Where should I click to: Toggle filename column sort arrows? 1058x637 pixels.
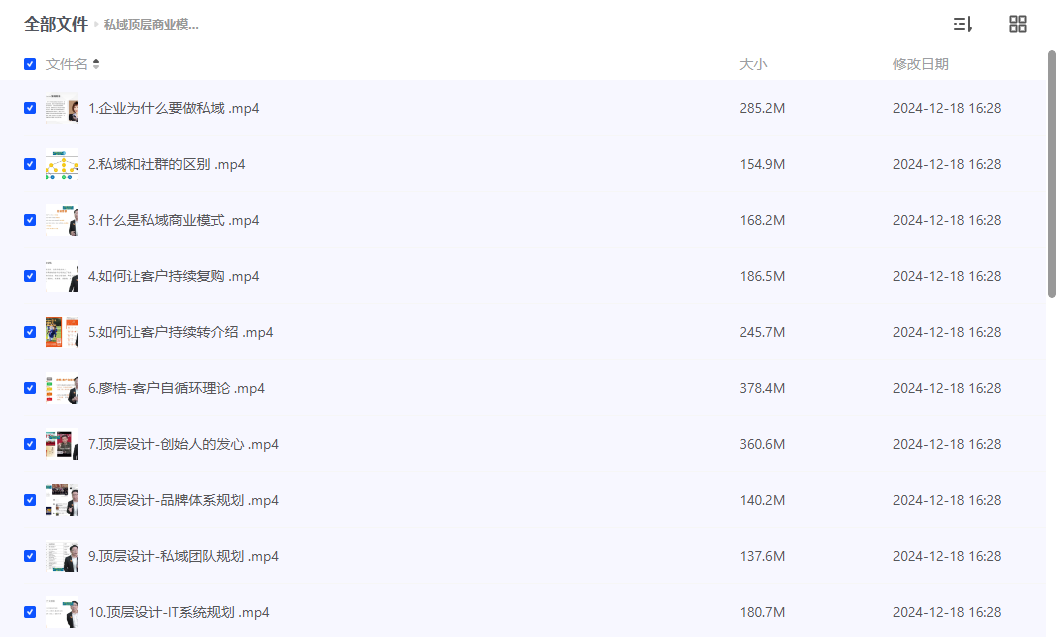[x=96, y=64]
